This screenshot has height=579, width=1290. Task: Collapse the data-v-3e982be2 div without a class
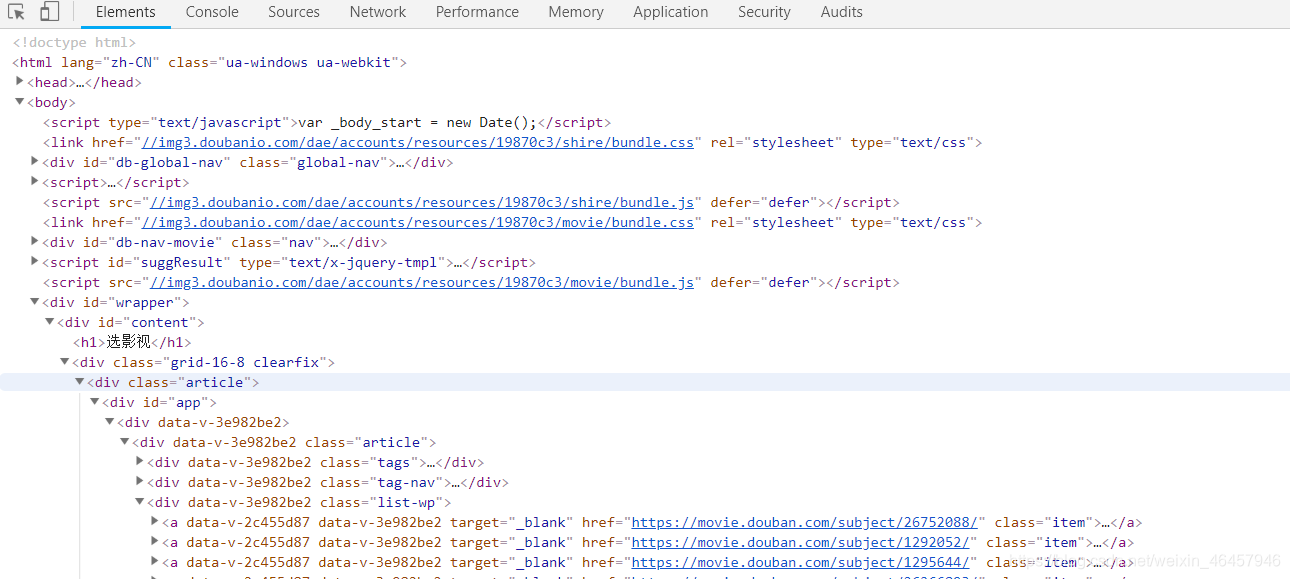(x=110, y=422)
